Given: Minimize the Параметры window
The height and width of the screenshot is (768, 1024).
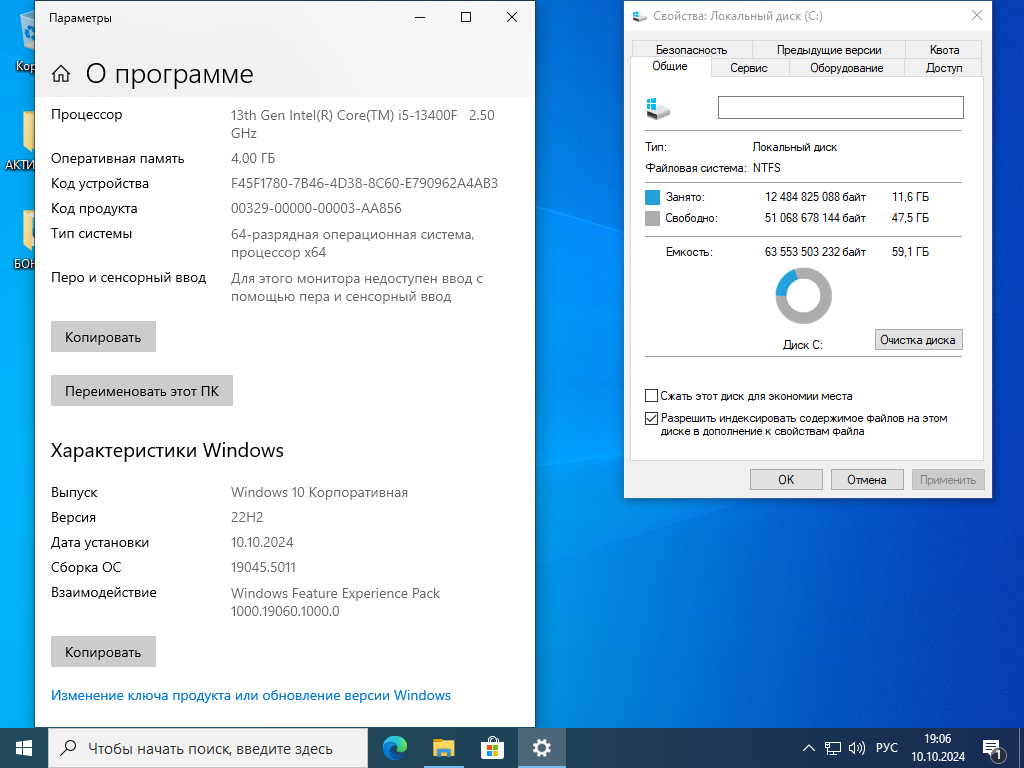Looking at the screenshot, I should coord(420,18).
